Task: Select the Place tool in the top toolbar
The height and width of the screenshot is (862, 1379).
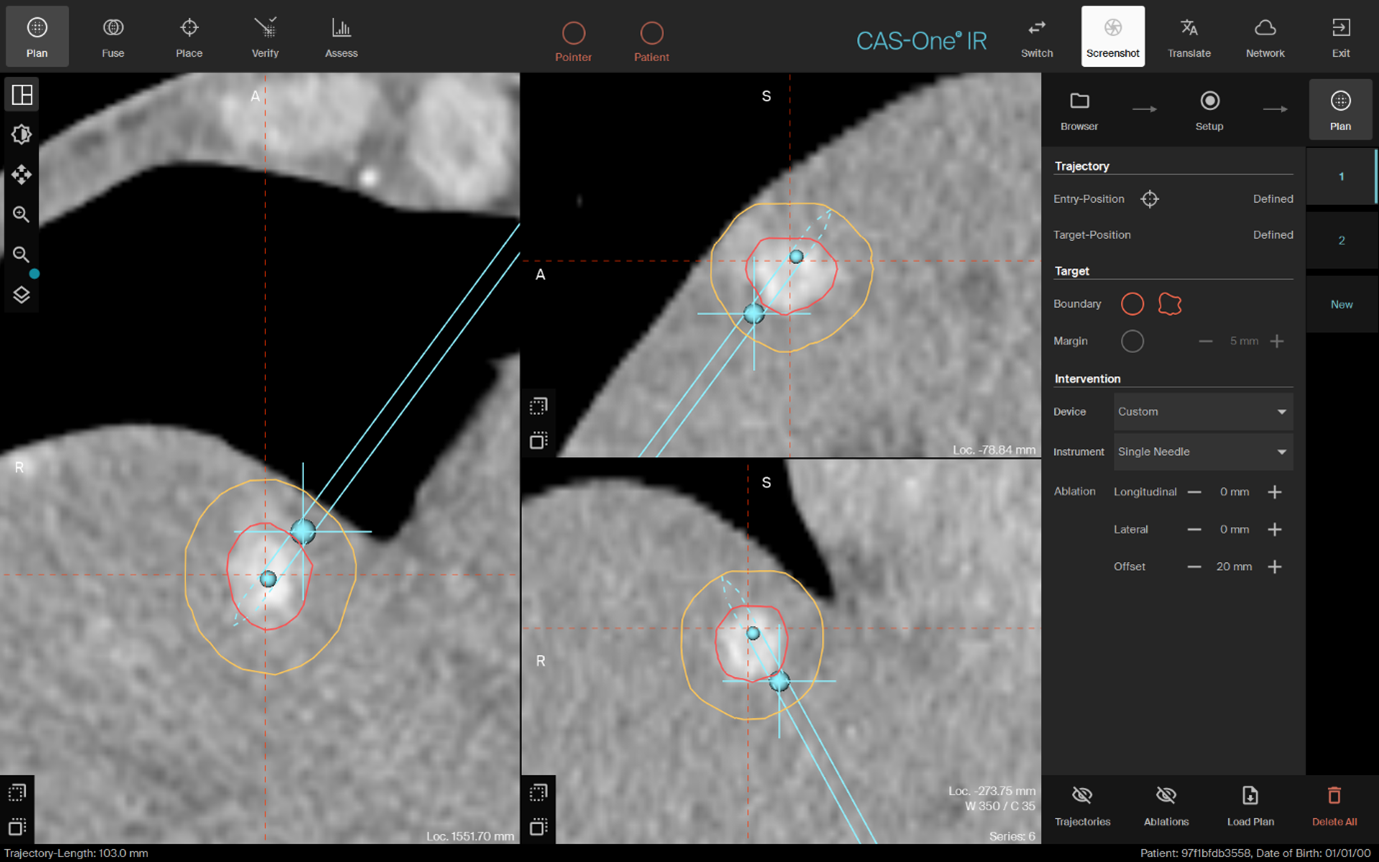Action: (189, 36)
